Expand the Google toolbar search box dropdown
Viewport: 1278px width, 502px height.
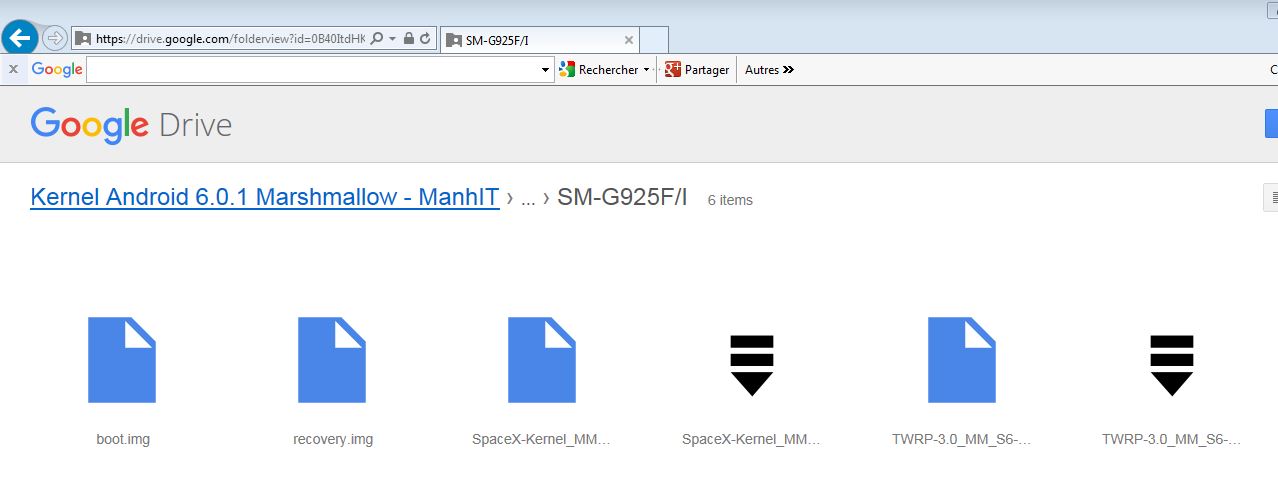pyautogui.click(x=546, y=70)
